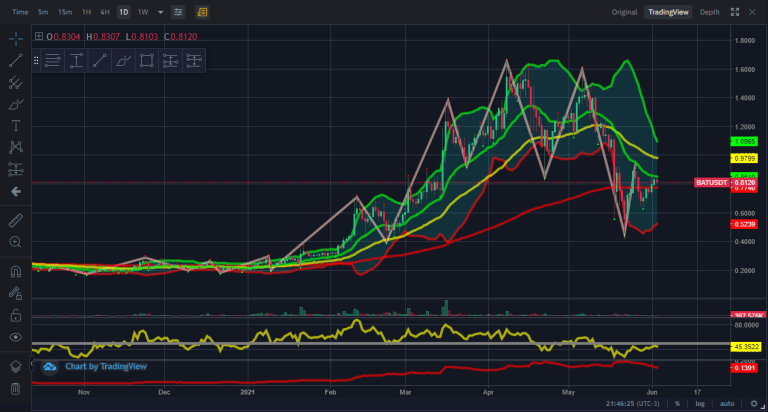The image size is (768, 412).
Task: Switch to the 5m interval
Action: click(43, 12)
